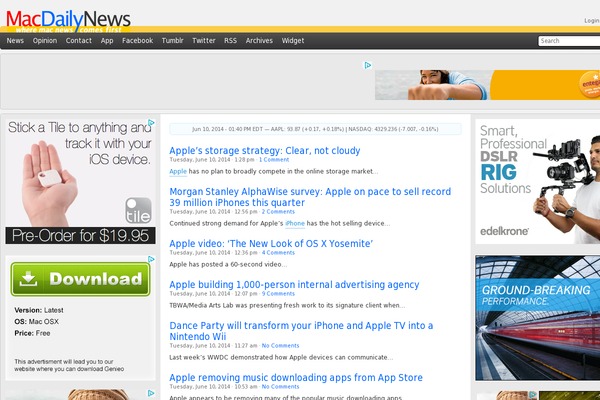600x400 pixels.
Task: Click the Search input field
Action: (x=569, y=41)
